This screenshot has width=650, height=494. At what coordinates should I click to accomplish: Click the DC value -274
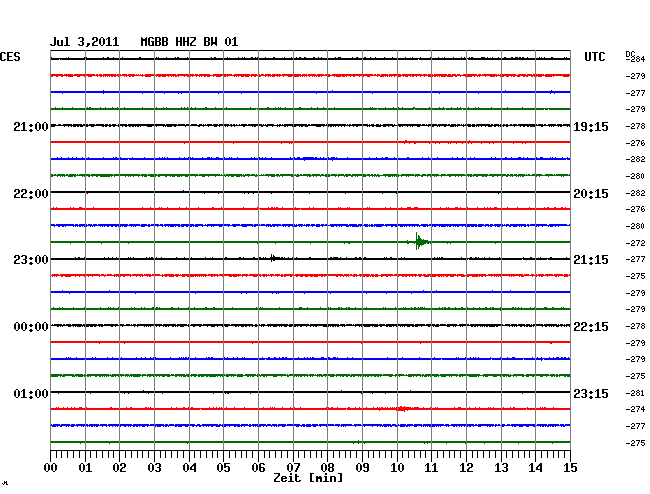pyautogui.click(x=635, y=409)
